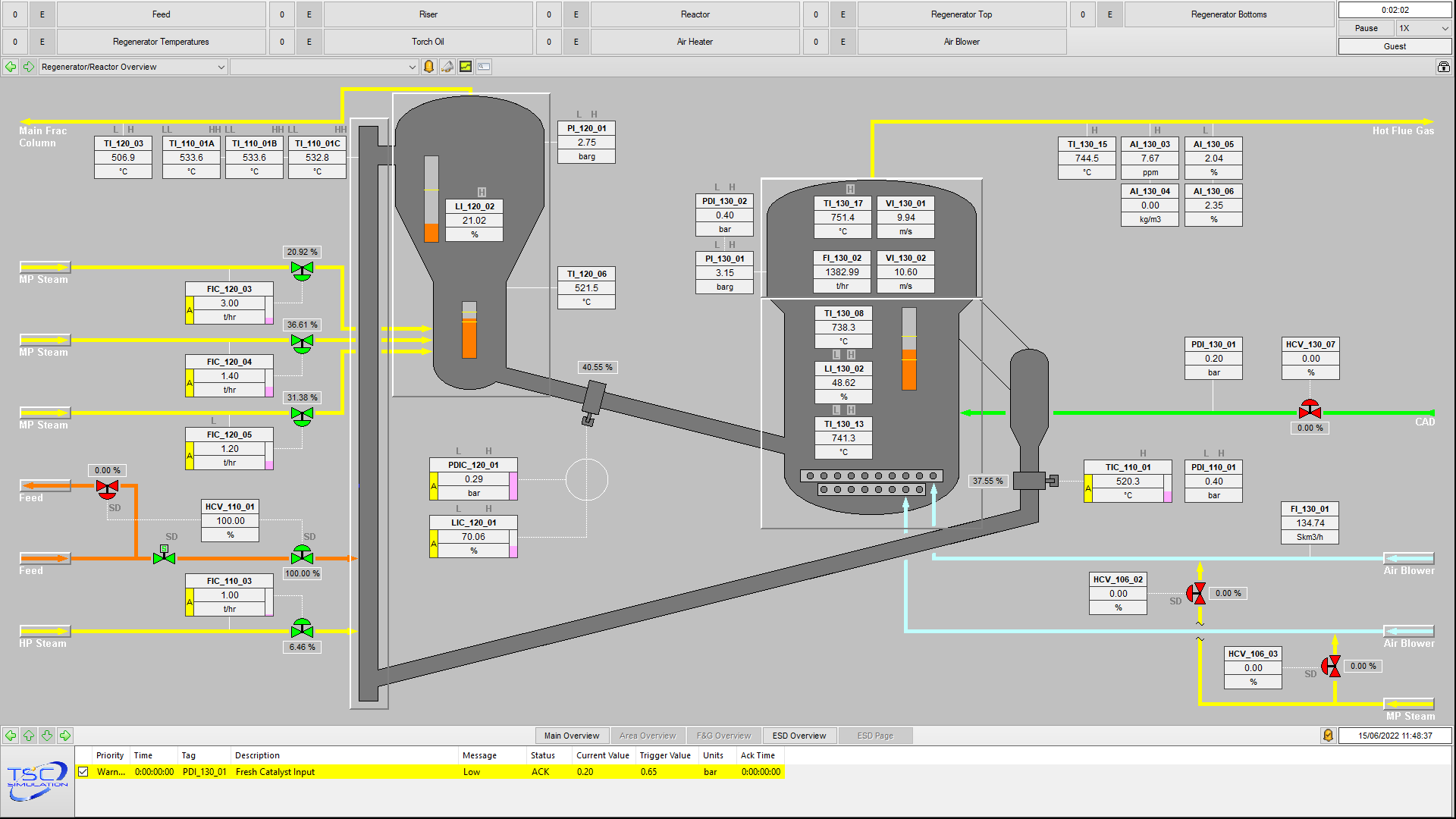Viewport: 1456px width, 819px height.
Task: Click the alarm bell icon beside the date
Action: tap(1328, 736)
